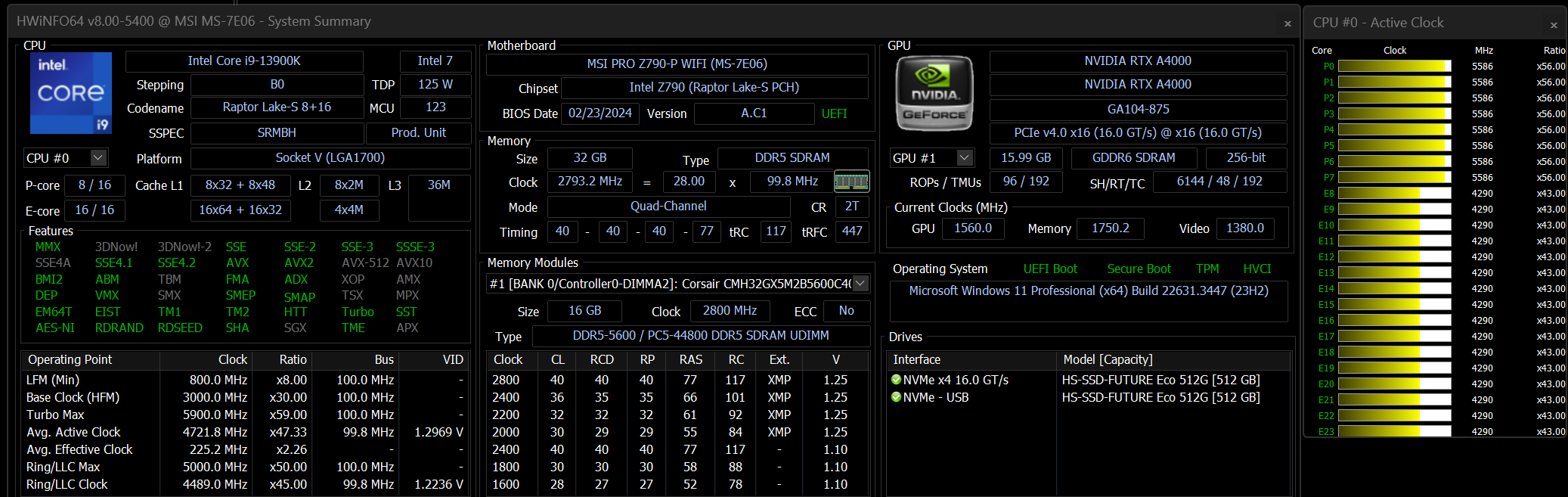Open the memory module chip icon

point(851,182)
